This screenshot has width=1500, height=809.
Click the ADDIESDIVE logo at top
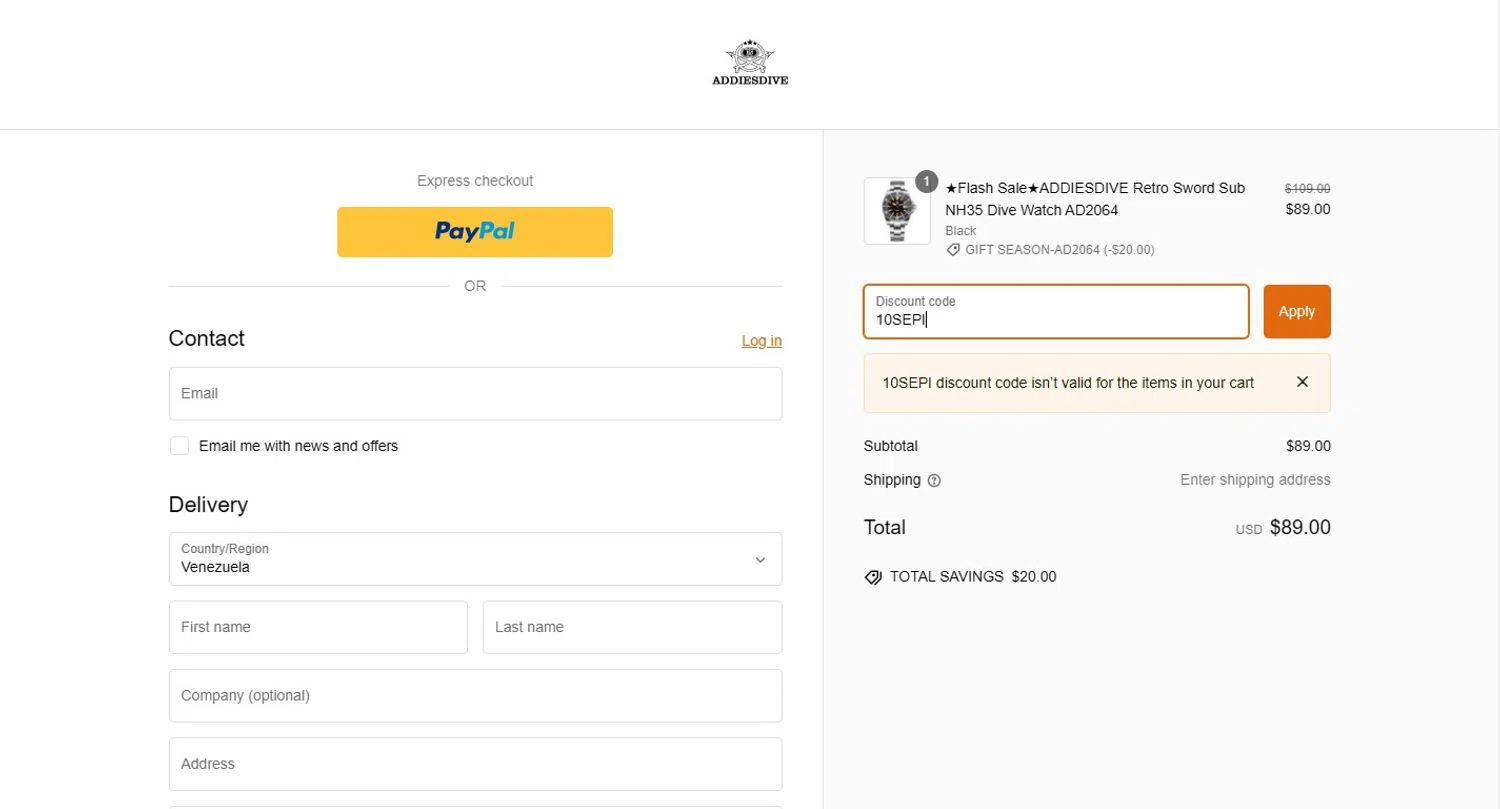750,63
